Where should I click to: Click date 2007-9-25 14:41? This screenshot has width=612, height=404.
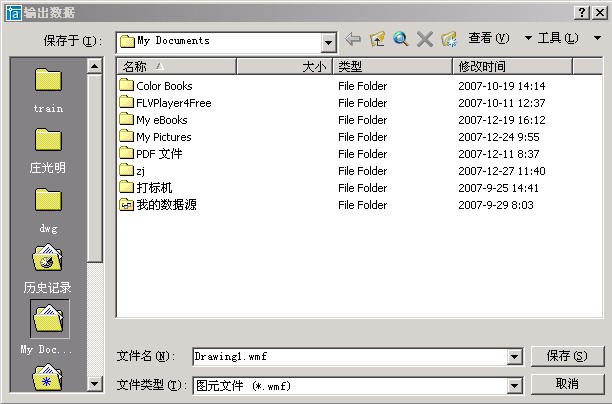498,188
